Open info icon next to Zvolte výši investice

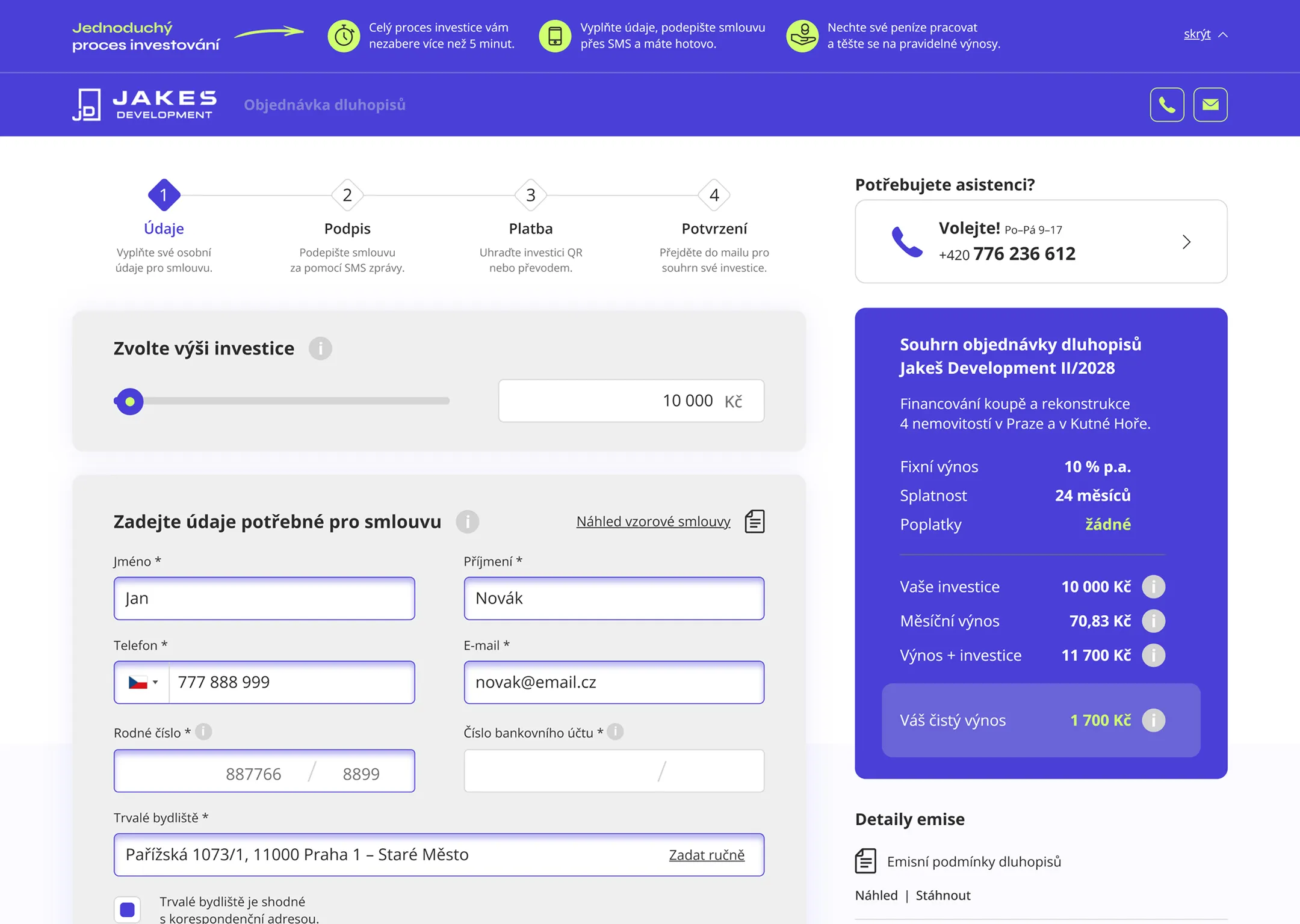[320, 348]
